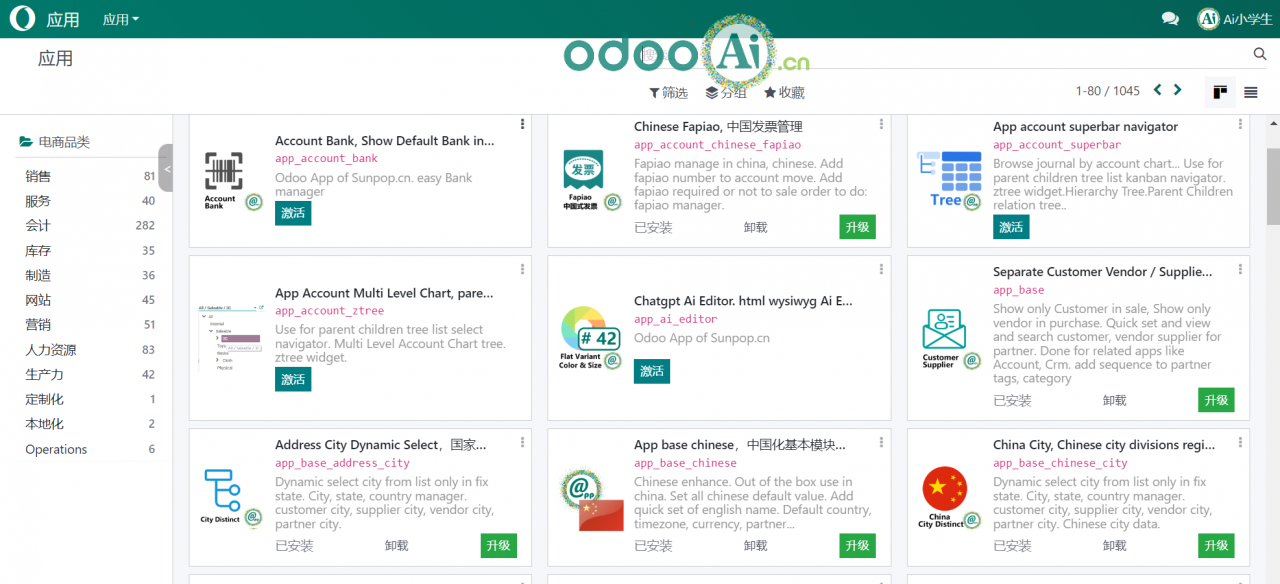
Task: Open options menu for Chinese Fapiao card
Action: 881,124
